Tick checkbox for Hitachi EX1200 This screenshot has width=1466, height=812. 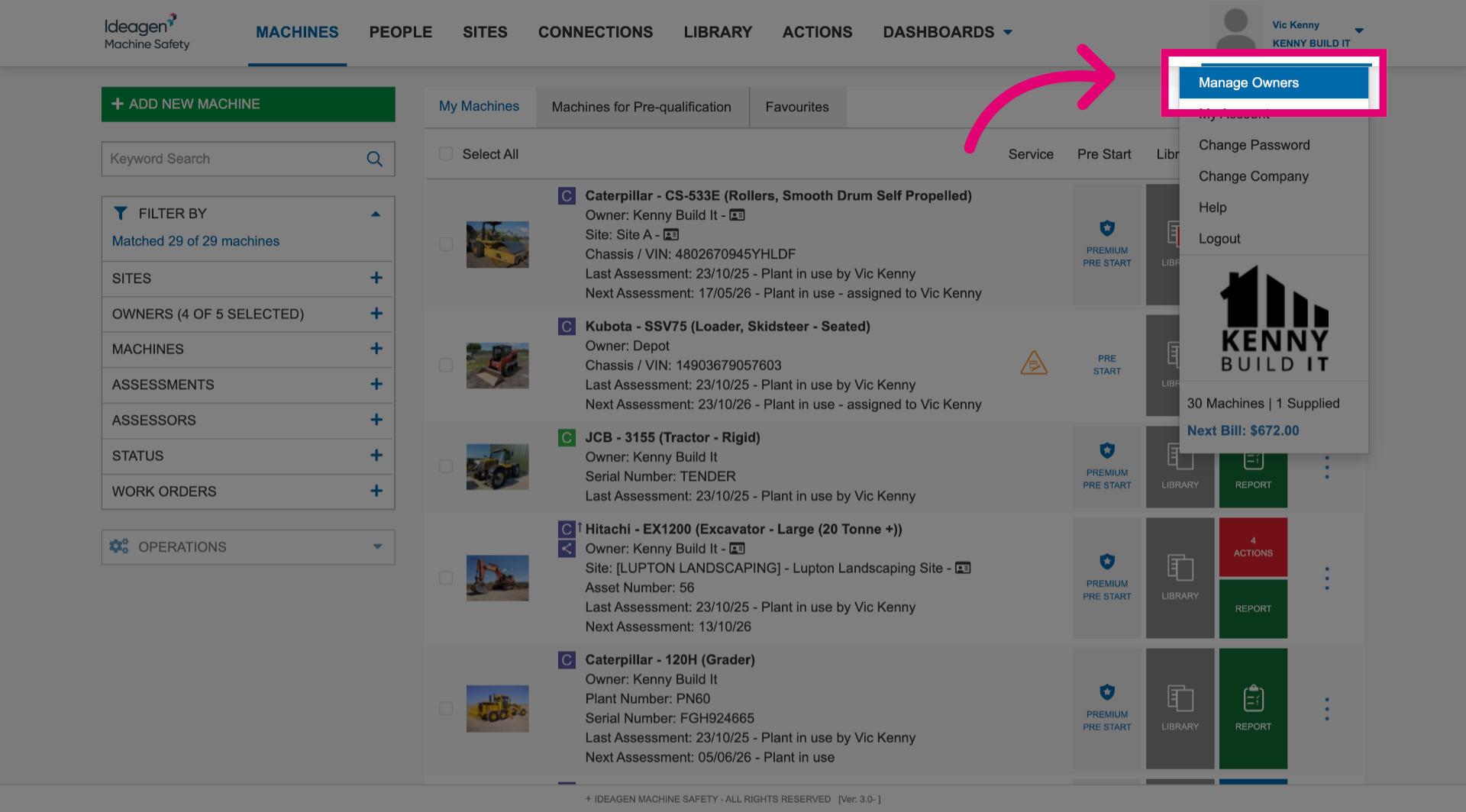click(x=446, y=578)
